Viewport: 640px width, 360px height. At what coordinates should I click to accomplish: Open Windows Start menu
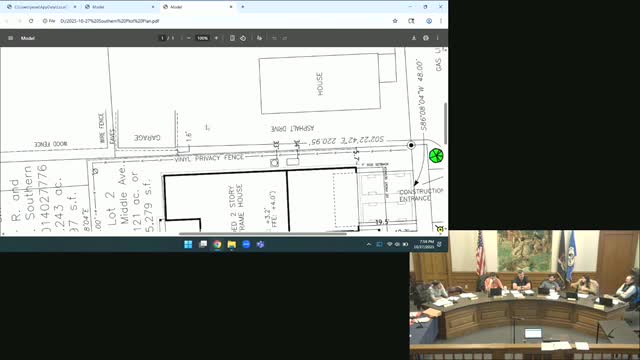click(x=188, y=244)
